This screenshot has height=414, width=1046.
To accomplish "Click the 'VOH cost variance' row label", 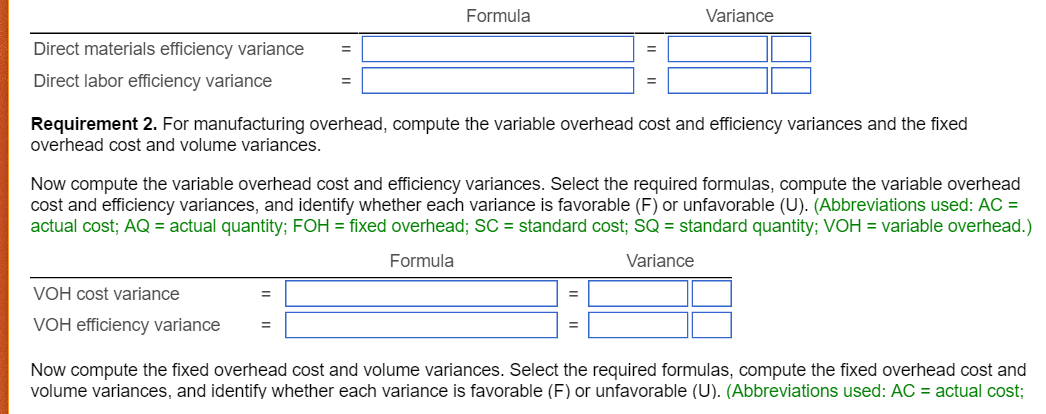I will click(x=106, y=294).
